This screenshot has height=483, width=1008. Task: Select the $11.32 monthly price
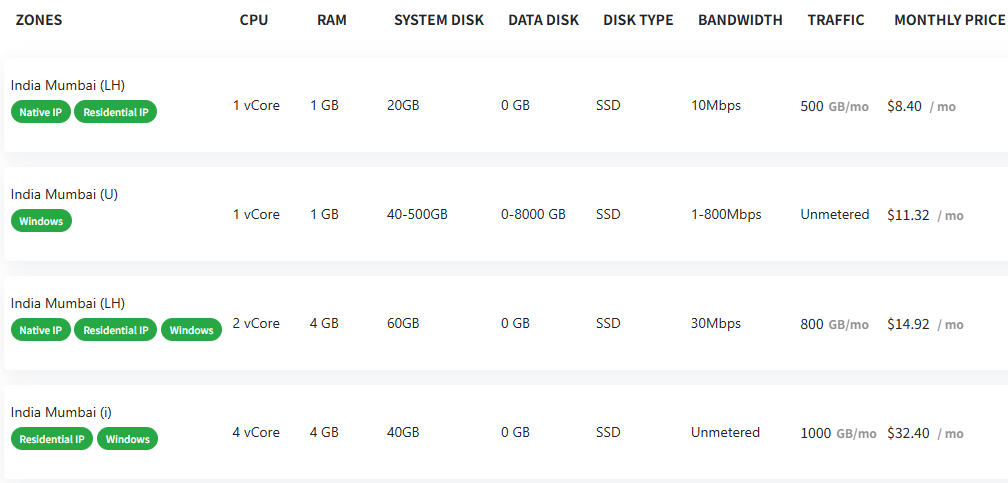pos(908,215)
